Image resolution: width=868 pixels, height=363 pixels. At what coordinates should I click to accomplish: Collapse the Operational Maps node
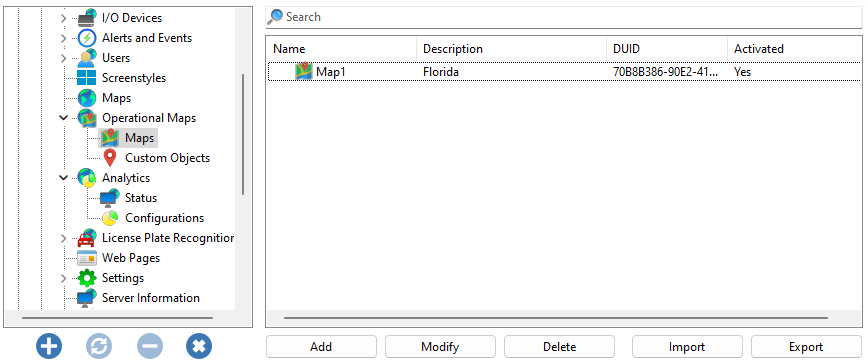(64, 118)
